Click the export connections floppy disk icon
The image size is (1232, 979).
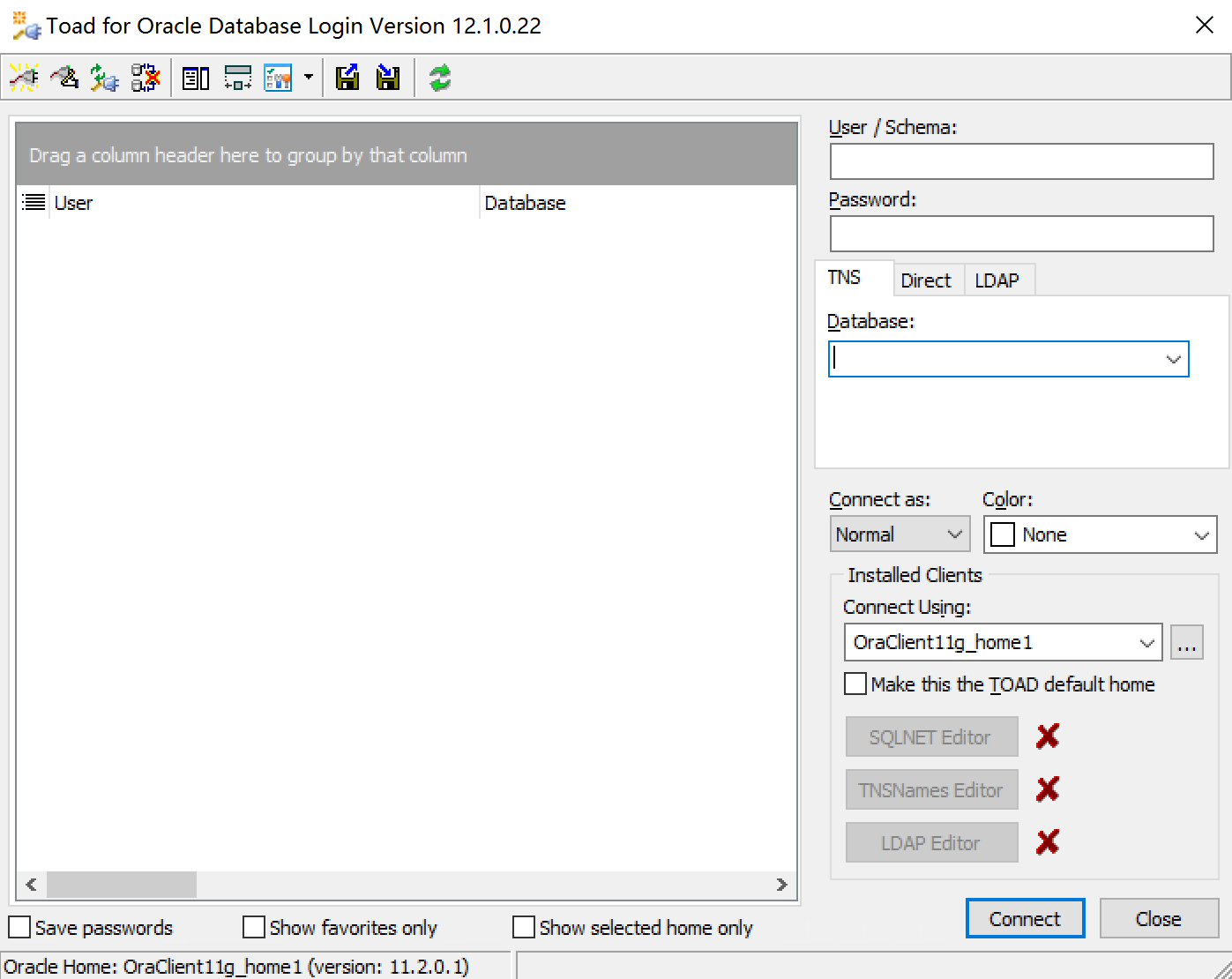347,78
